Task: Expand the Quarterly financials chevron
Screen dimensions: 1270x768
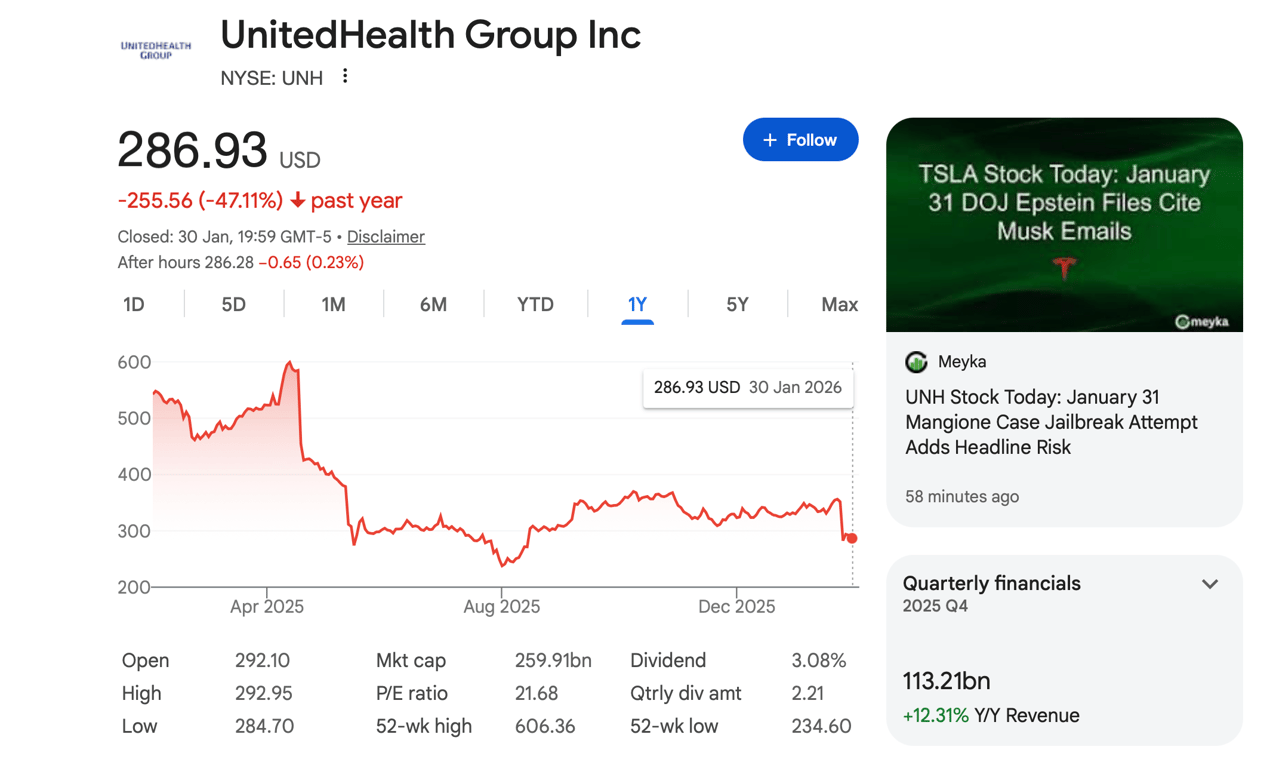Action: pyautogui.click(x=1210, y=584)
